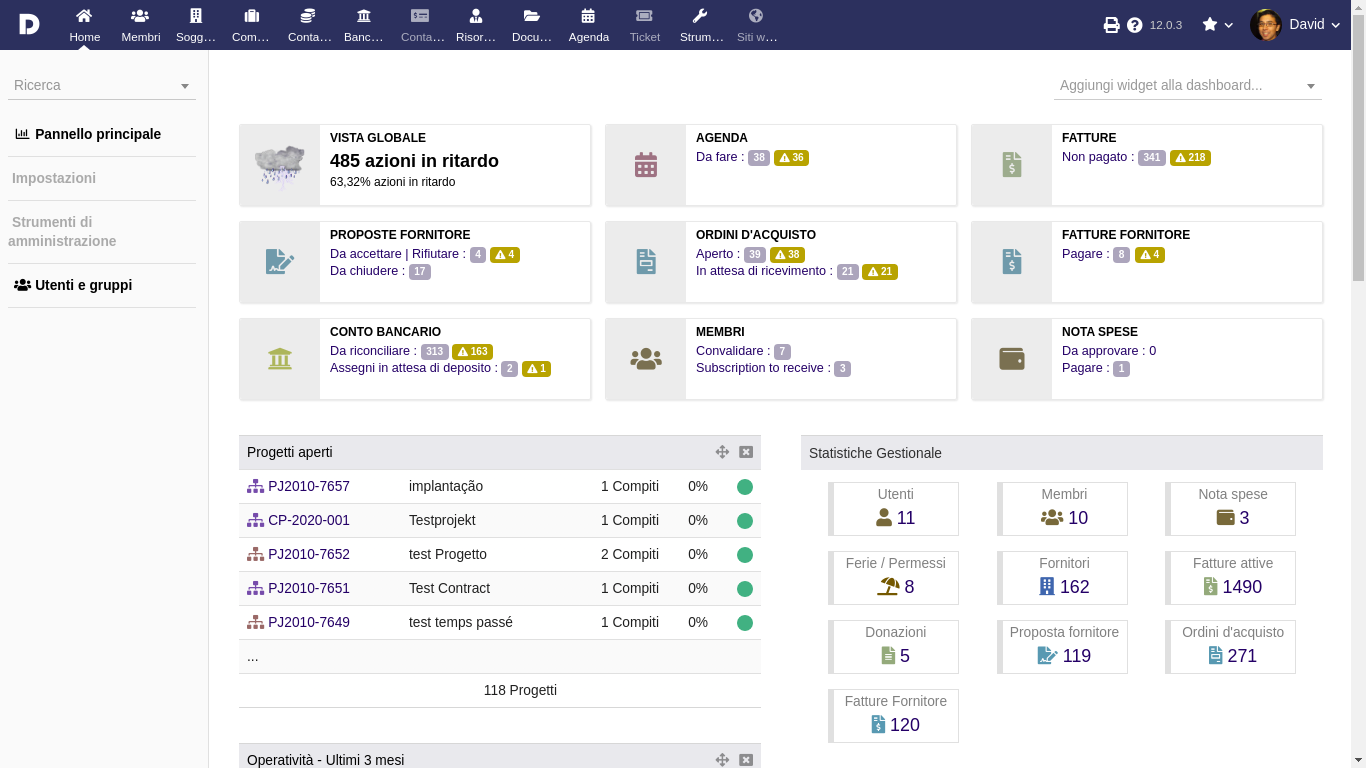The height and width of the screenshot is (768, 1366).
Task: Open Agenda Da fare link
Action: pyautogui.click(x=720, y=157)
